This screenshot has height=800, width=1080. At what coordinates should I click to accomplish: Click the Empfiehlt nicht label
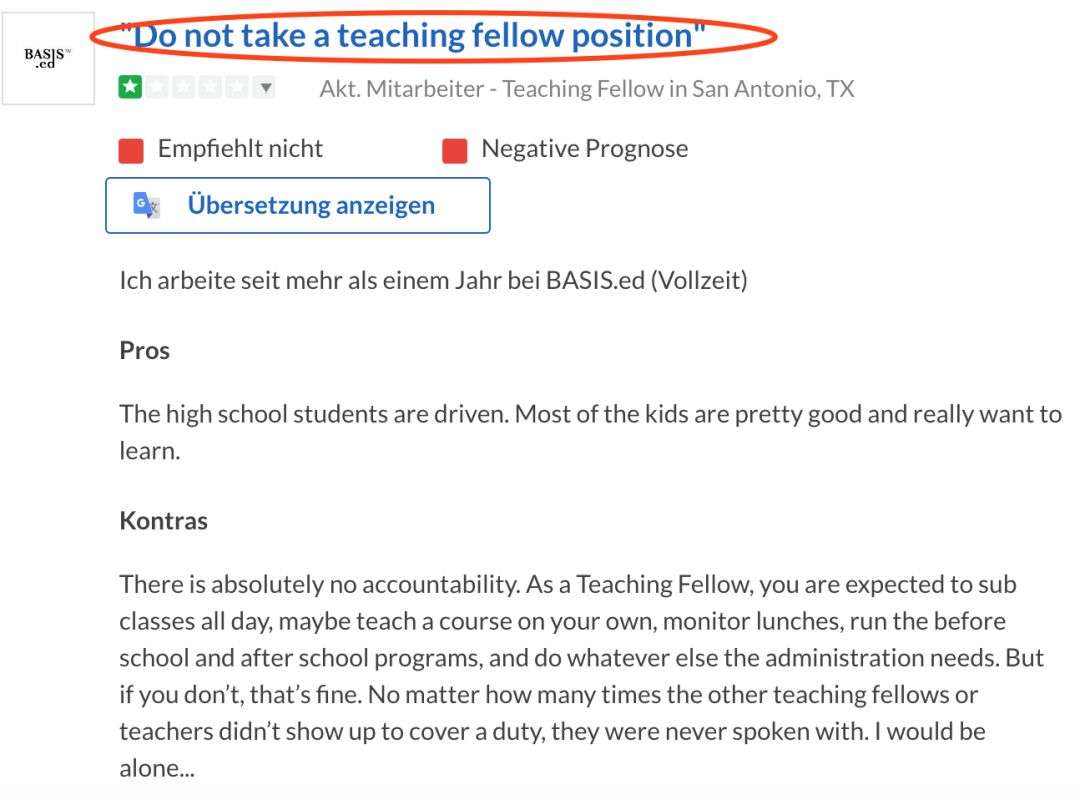tap(240, 149)
